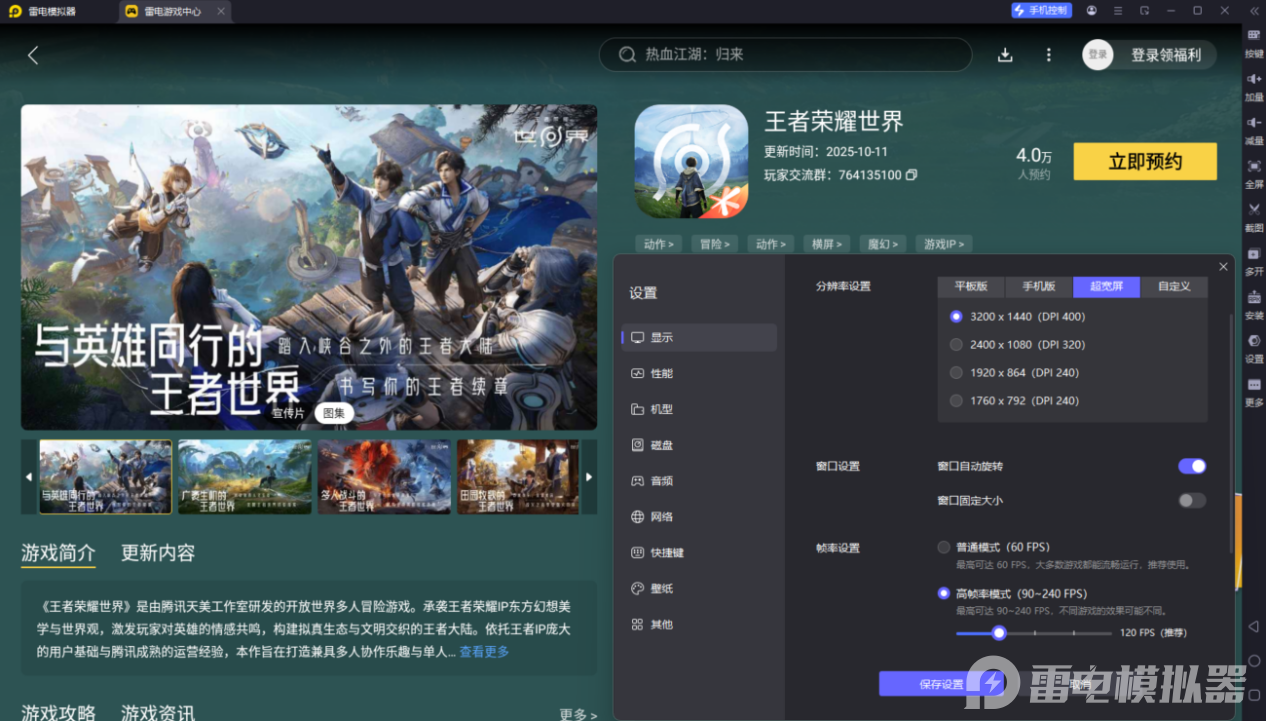This screenshot has height=721, width=1266.
Task: Turn on the 窗口固定大小 fixed-size switch
Action: pyautogui.click(x=1190, y=500)
